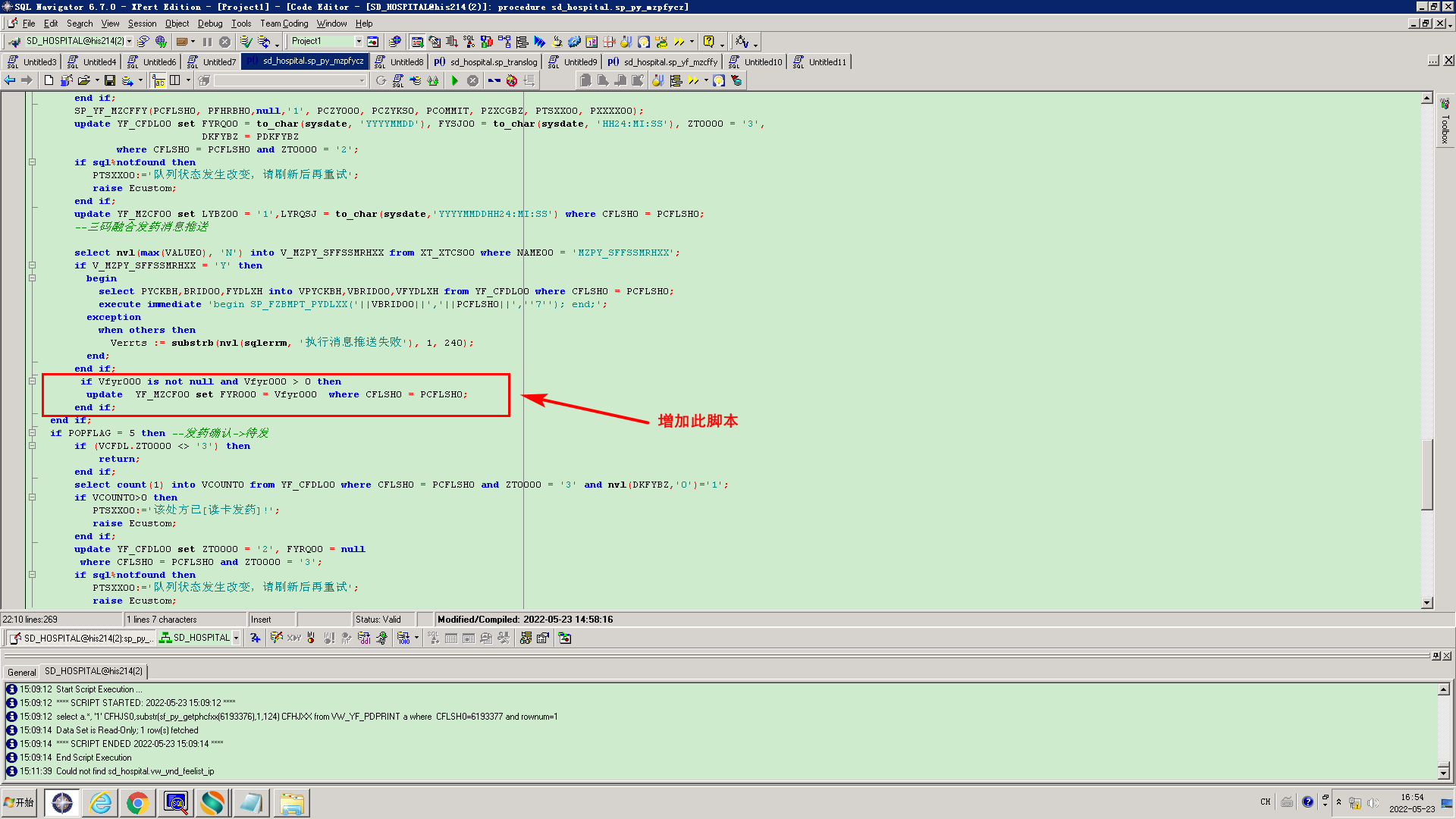Click the Windows Start button
Screen dimensions: 1456x819
[x=20, y=802]
